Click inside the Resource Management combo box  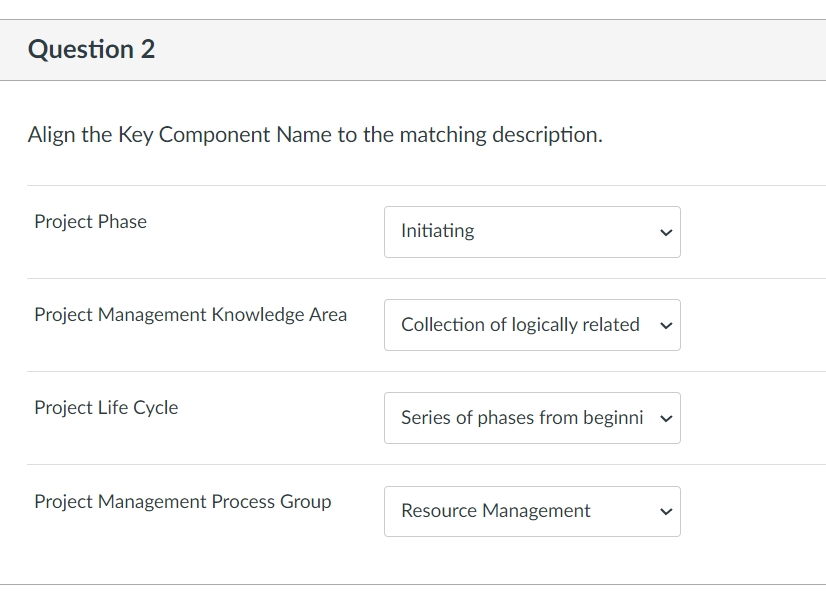tap(500, 511)
